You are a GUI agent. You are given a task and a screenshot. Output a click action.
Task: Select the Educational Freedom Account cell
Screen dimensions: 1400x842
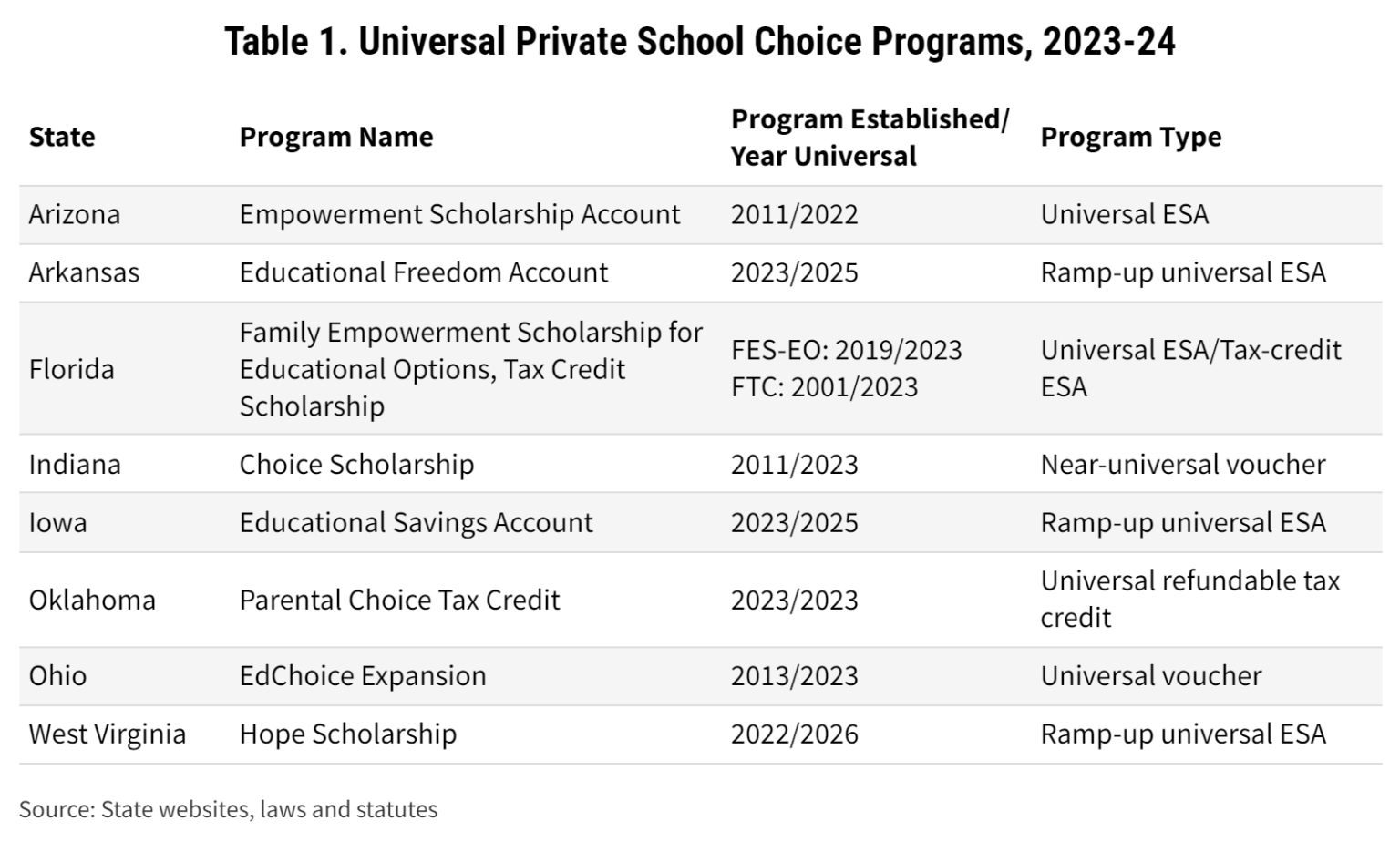click(424, 272)
